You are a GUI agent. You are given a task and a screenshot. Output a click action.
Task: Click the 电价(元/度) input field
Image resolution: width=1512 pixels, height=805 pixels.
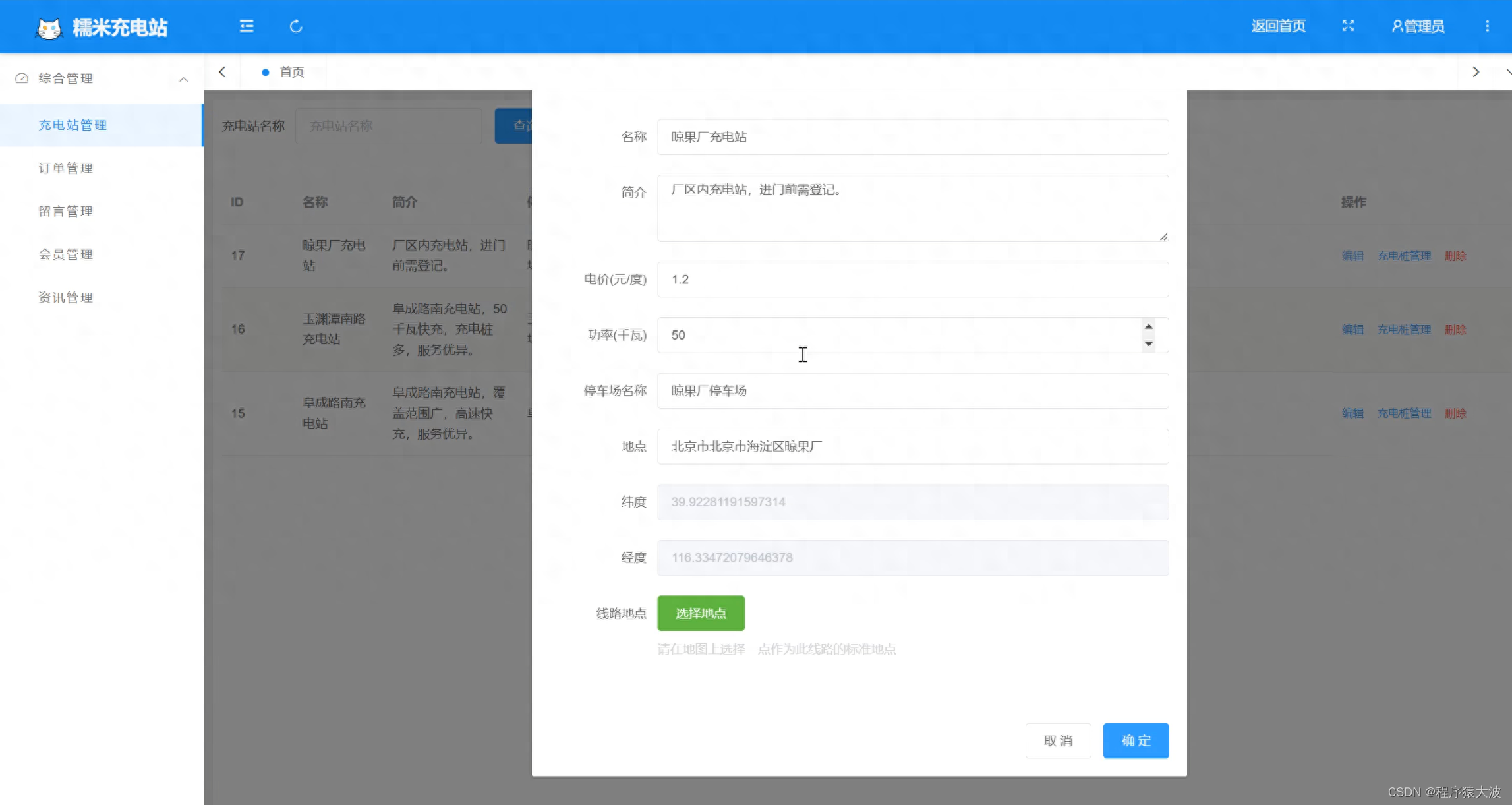tap(912, 280)
